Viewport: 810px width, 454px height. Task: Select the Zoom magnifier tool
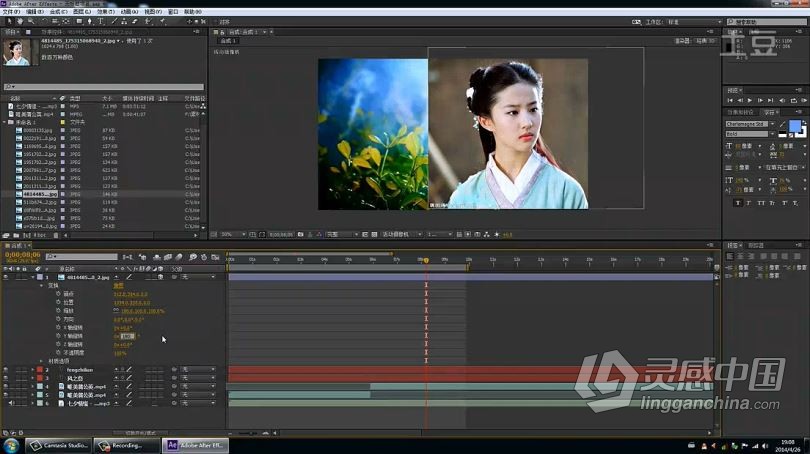pos(31,21)
